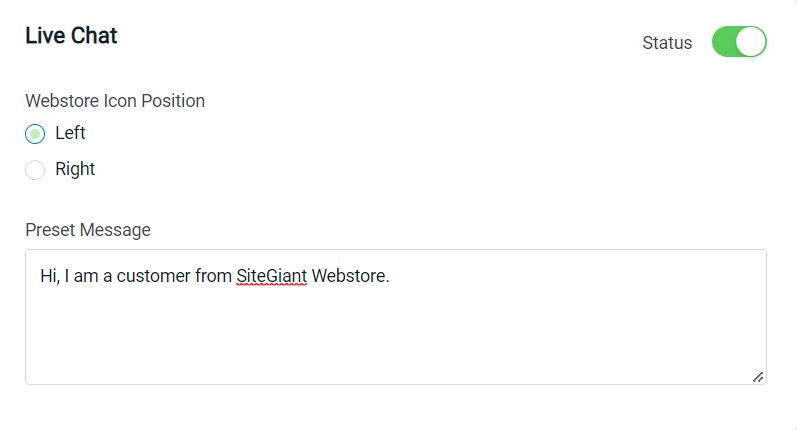This screenshot has height=430, width=797.
Task: Click the underlined word 'SiteGiant'
Action: [x=271, y=276]
